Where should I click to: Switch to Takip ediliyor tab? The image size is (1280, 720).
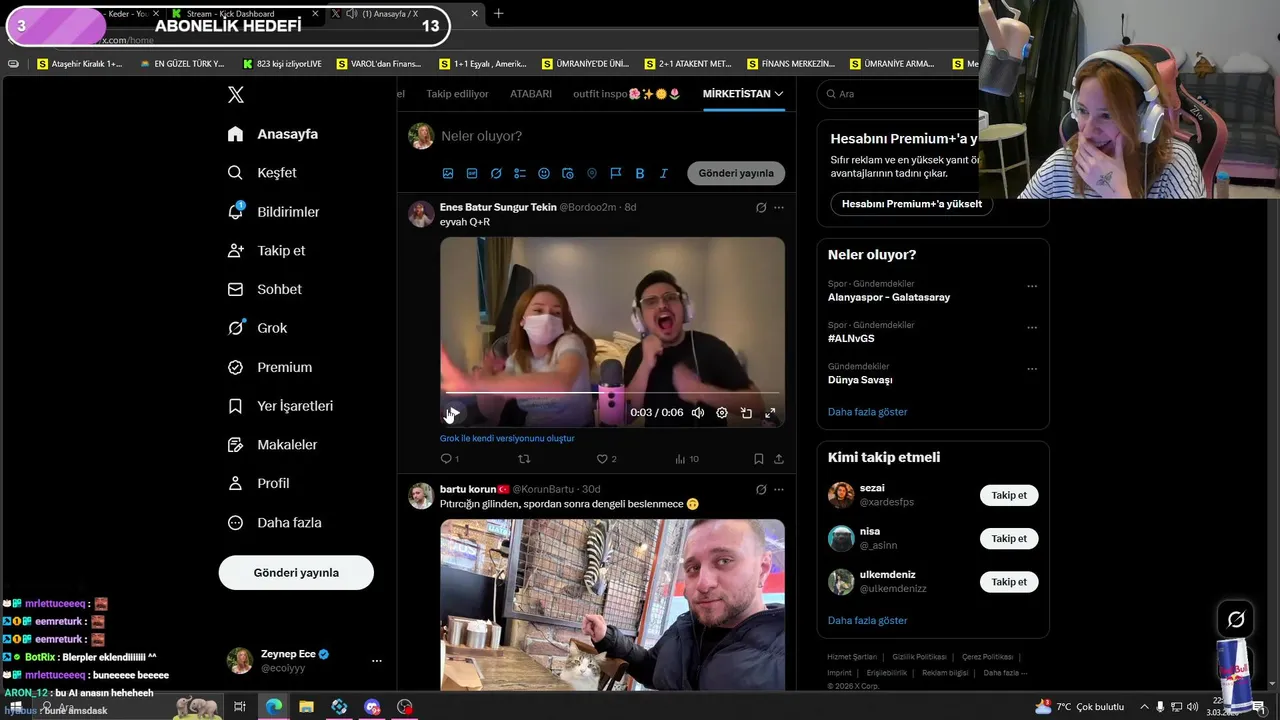tap(458, 94)
